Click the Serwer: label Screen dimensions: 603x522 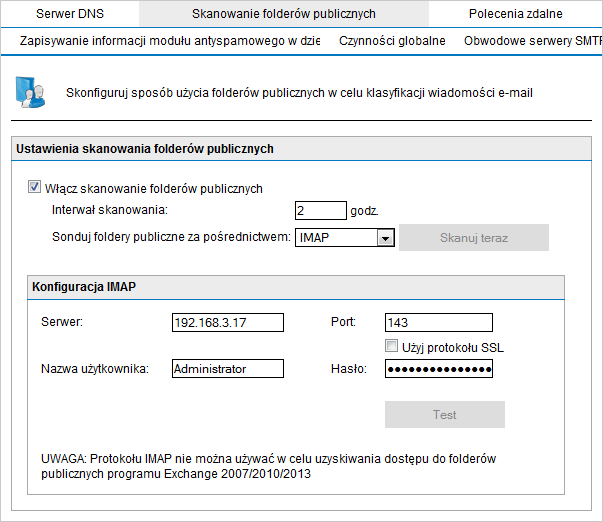tap(62, 322)
